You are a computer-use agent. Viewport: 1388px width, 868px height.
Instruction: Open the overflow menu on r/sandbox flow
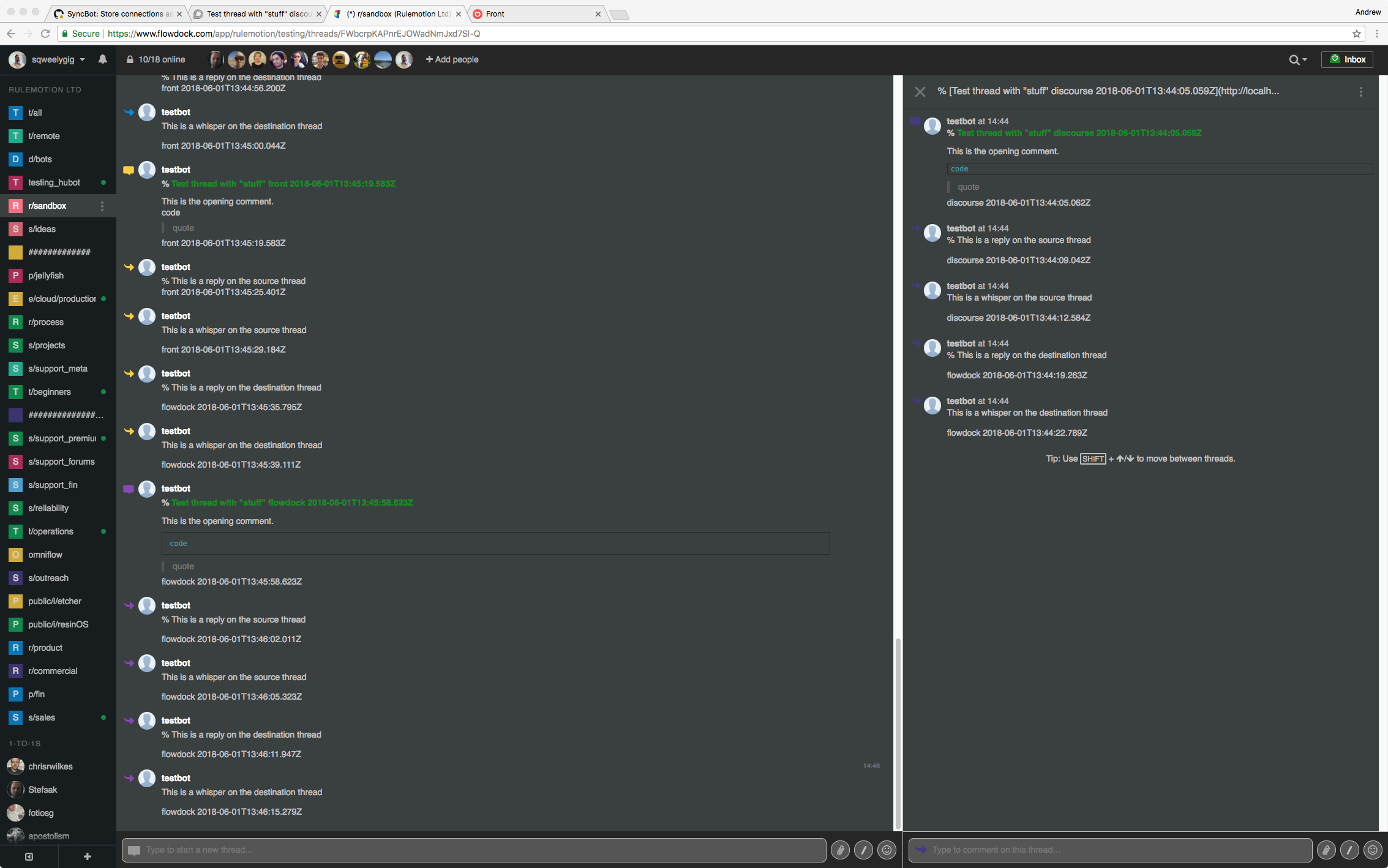tap(102, 206)
